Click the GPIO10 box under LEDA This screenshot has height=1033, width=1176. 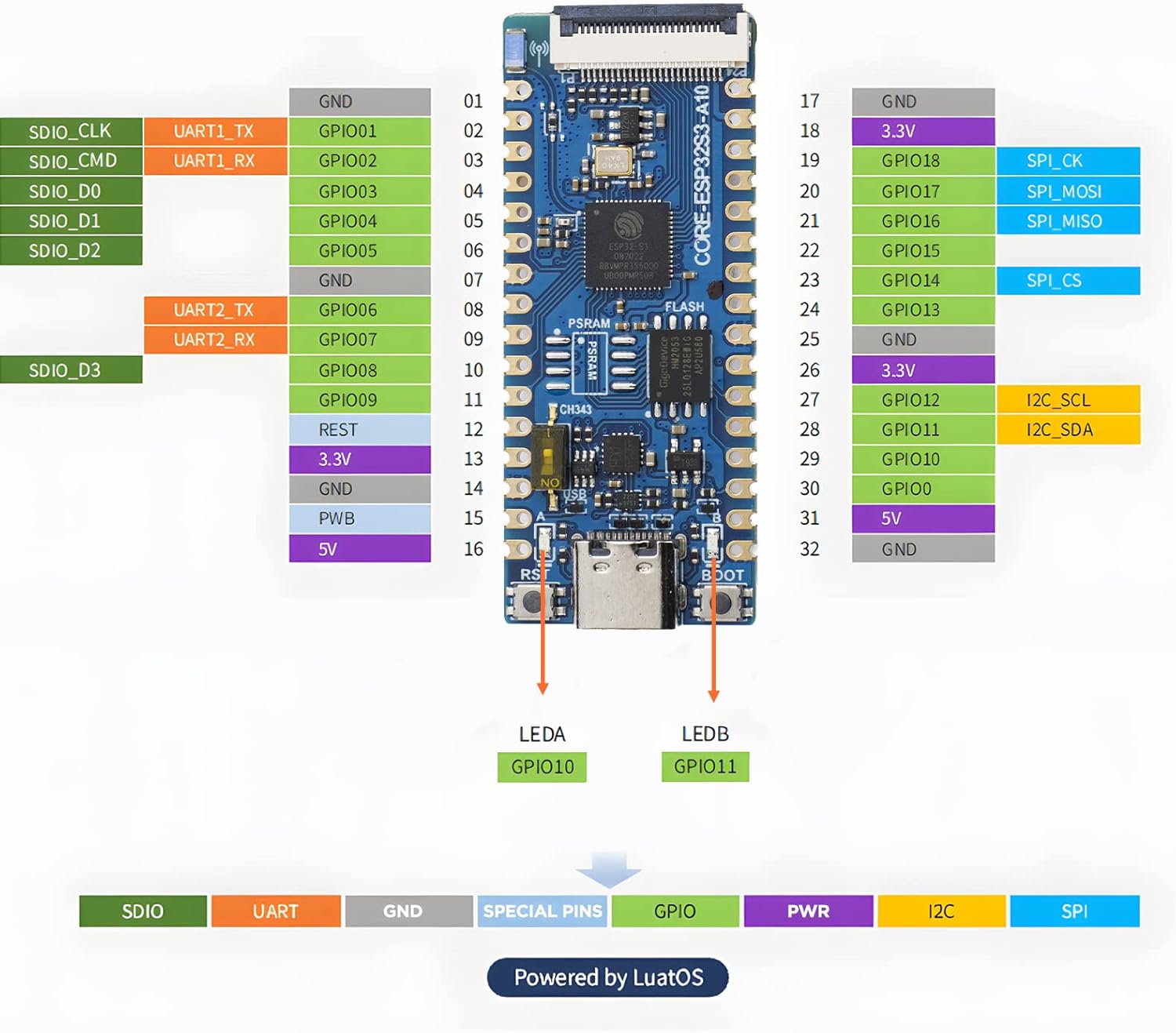pyautogui.click(x=542, y=767)
